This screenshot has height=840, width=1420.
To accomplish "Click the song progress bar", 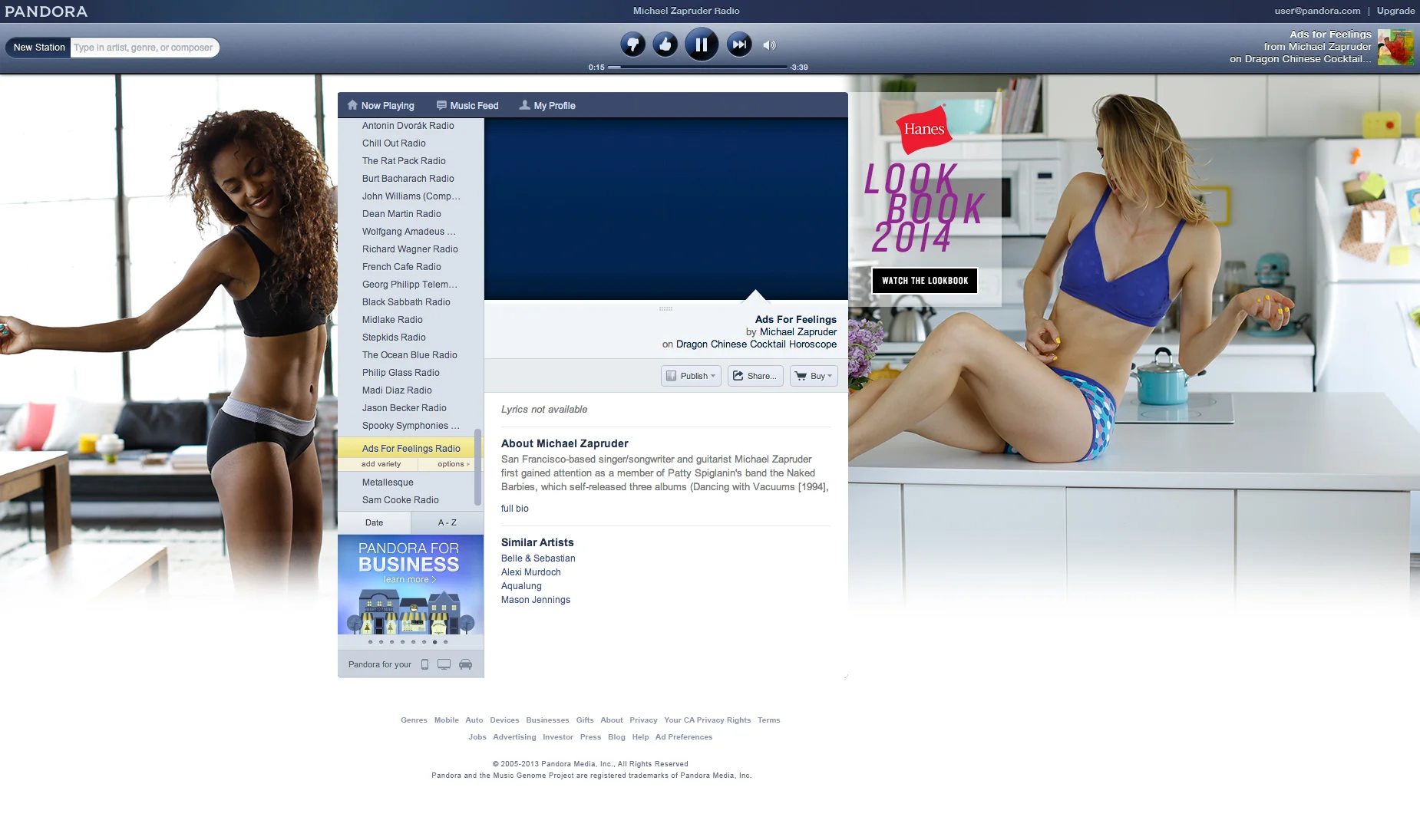I will 697,68.
